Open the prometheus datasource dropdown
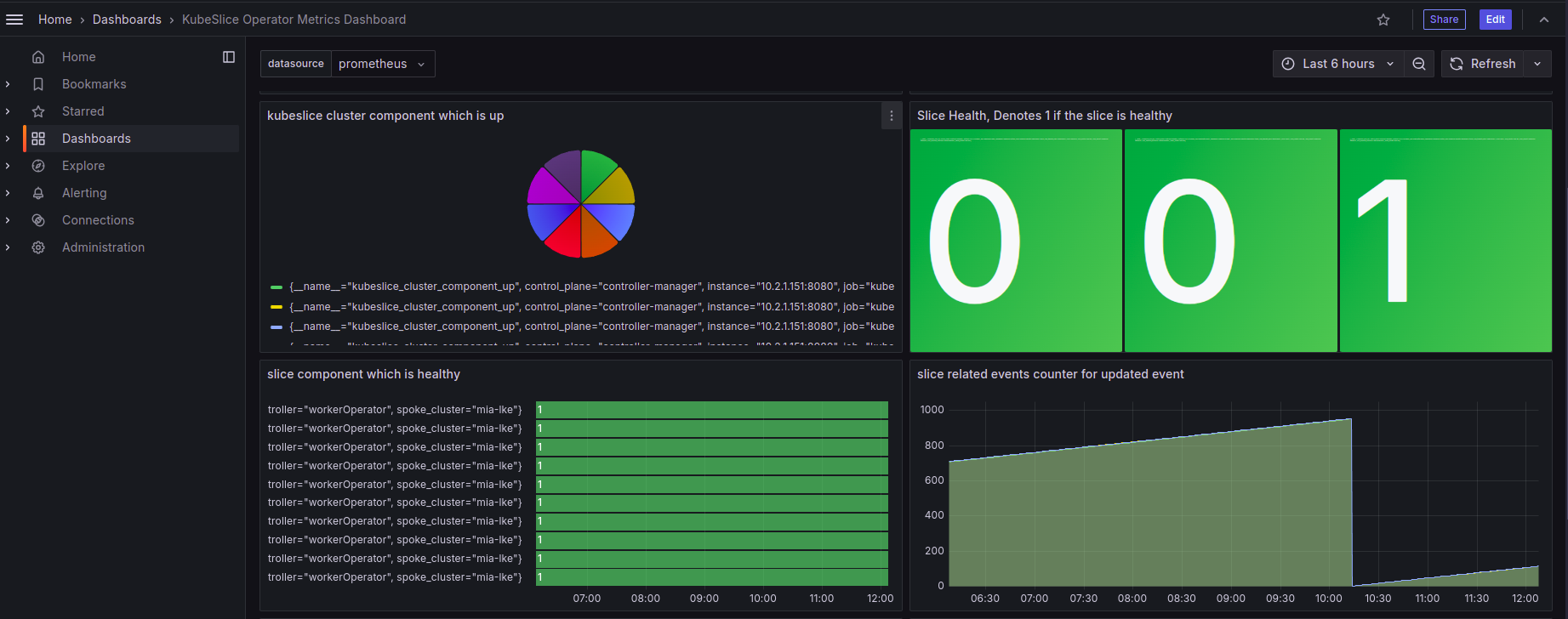1568x619 pixels. coord(382,64)
